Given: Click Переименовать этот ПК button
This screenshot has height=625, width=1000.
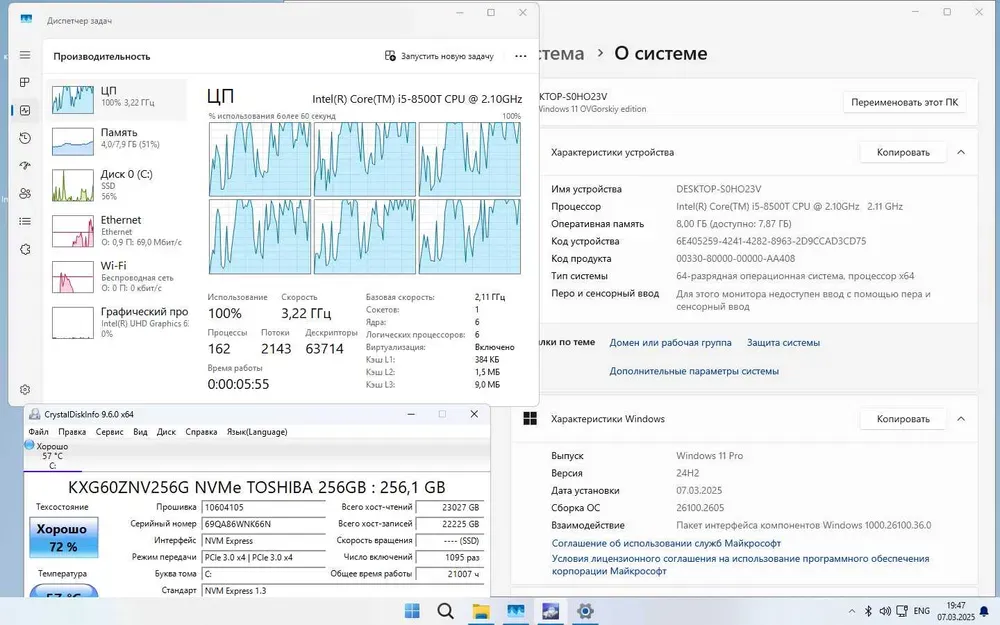Looking at the screenshot, I should [904, 102].
